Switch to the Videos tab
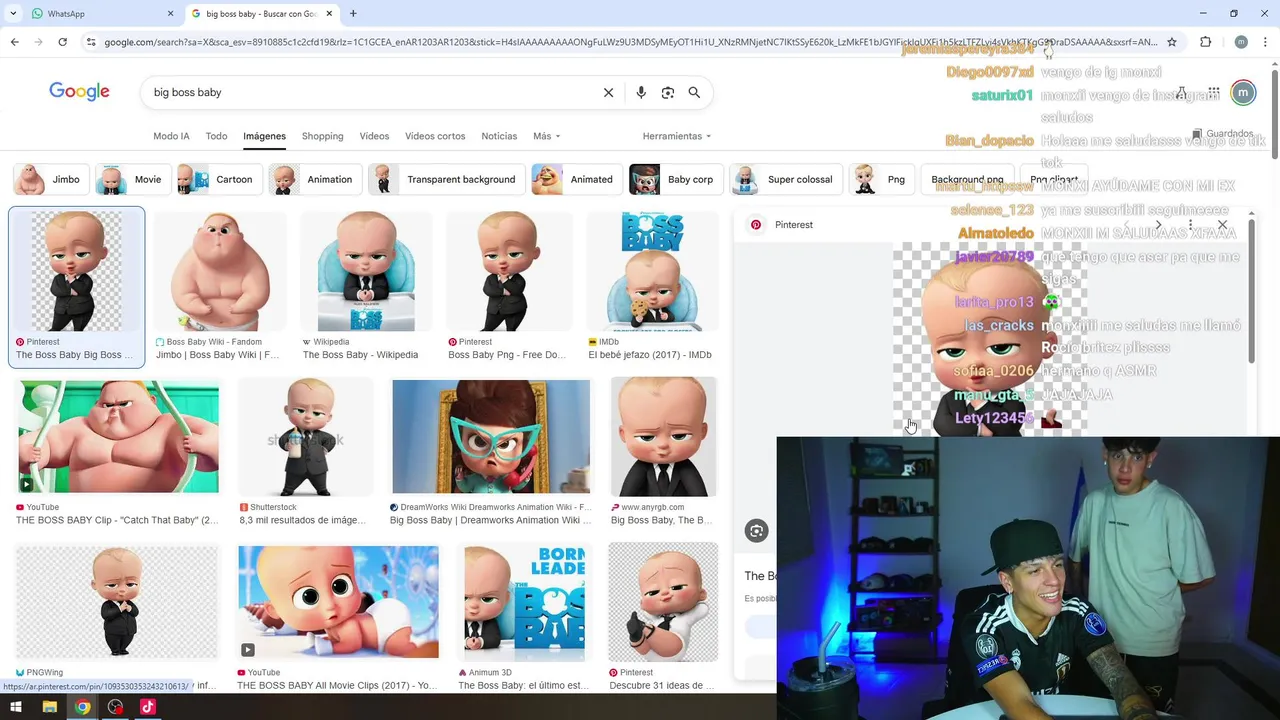This screenshot has width=1280, height=720. coord(374,136)
